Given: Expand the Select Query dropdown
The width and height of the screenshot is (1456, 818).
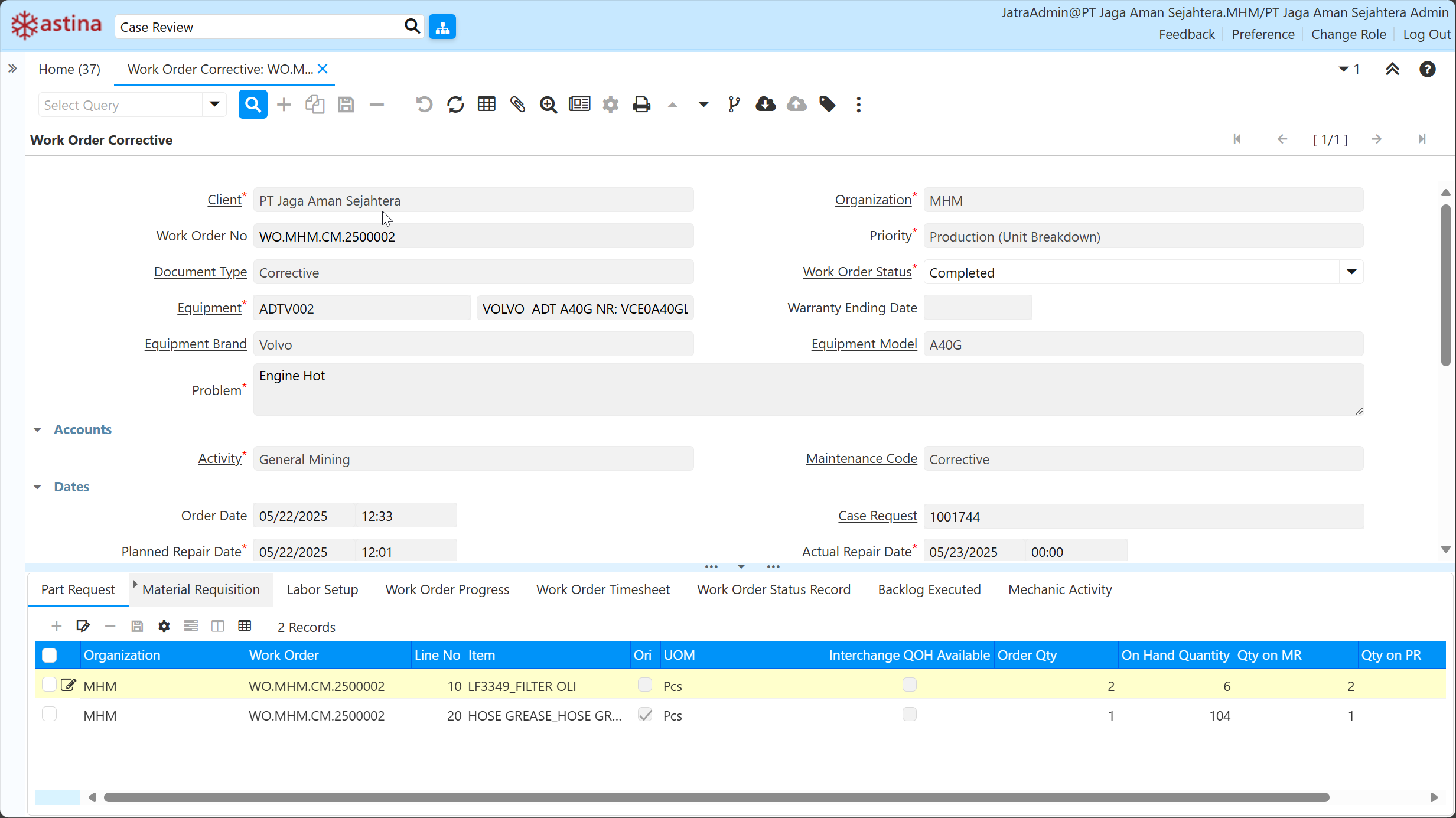Looking at the screenshot, I should click(214, 105).
